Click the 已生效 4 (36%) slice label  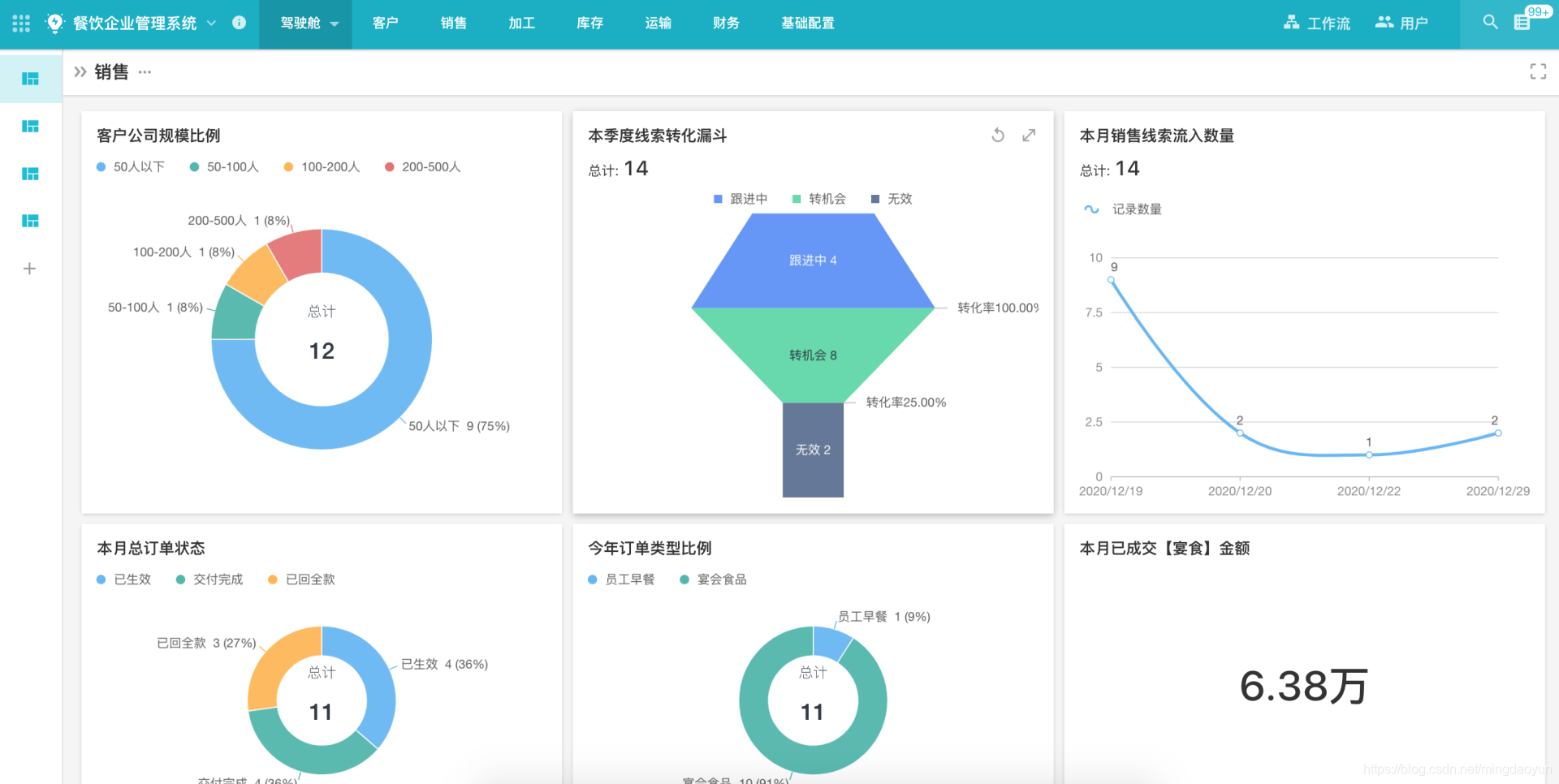coord(444,664)
